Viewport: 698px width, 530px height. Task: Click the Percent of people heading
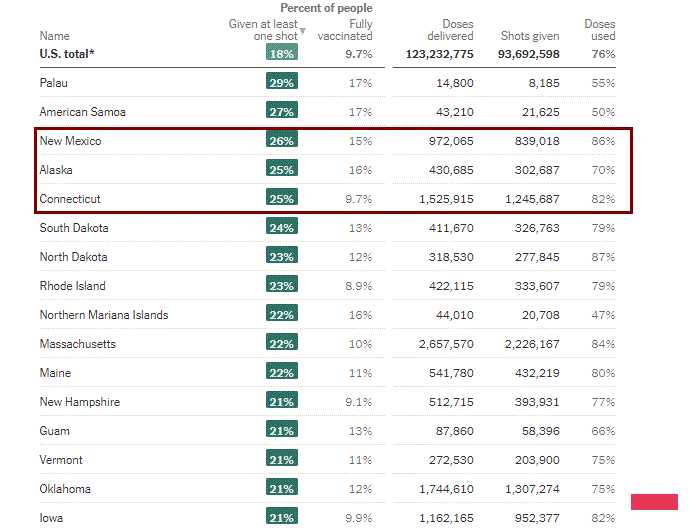[x=326, y=8]
